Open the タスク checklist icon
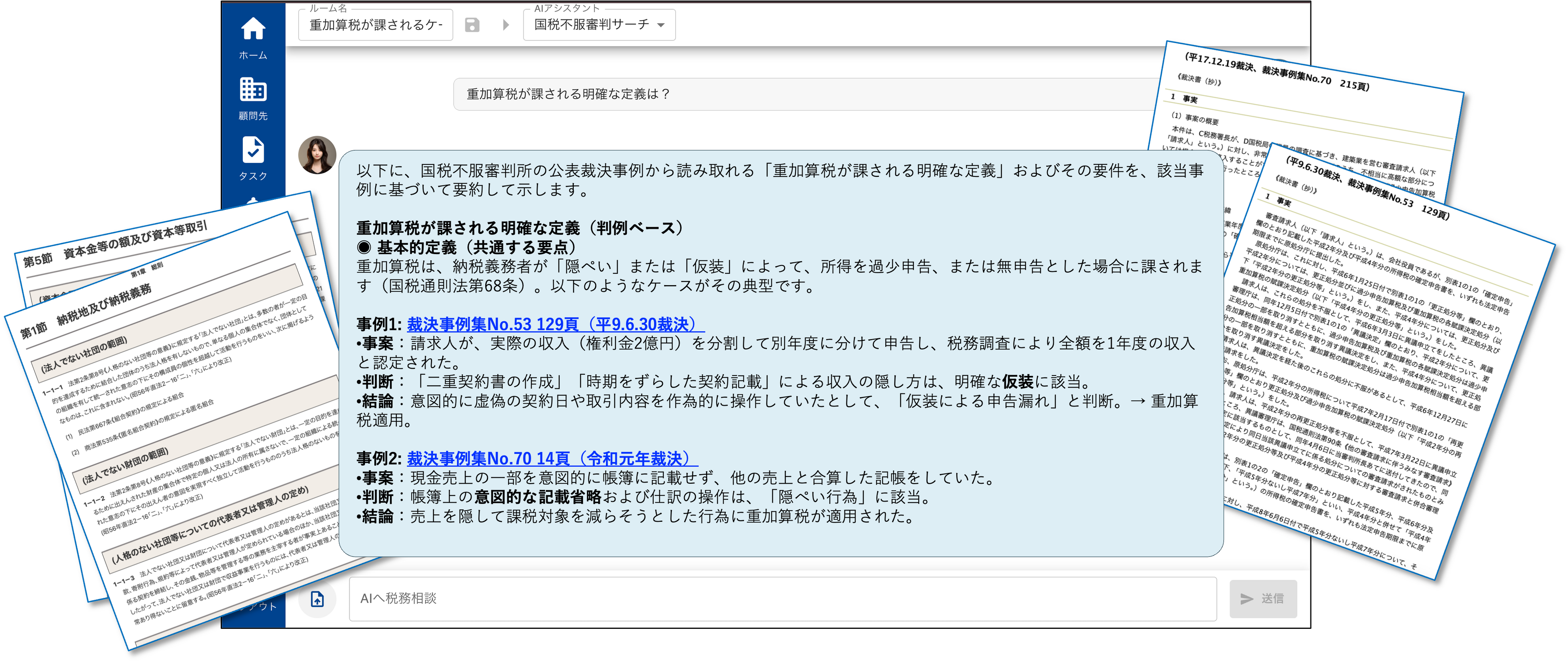 pos(252,150)
